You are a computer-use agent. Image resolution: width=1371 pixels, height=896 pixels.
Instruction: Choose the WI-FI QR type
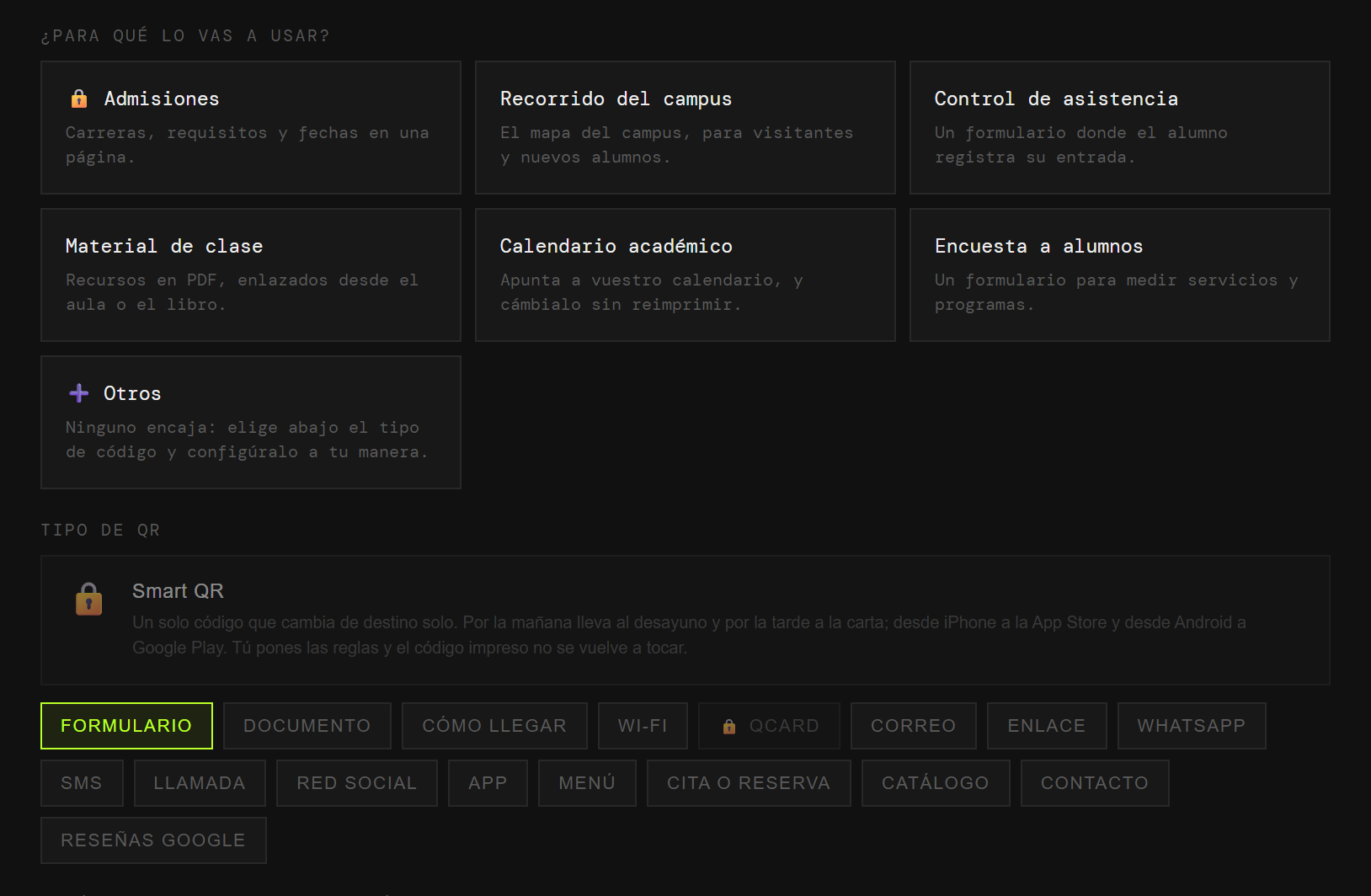(x=643, y=726)
